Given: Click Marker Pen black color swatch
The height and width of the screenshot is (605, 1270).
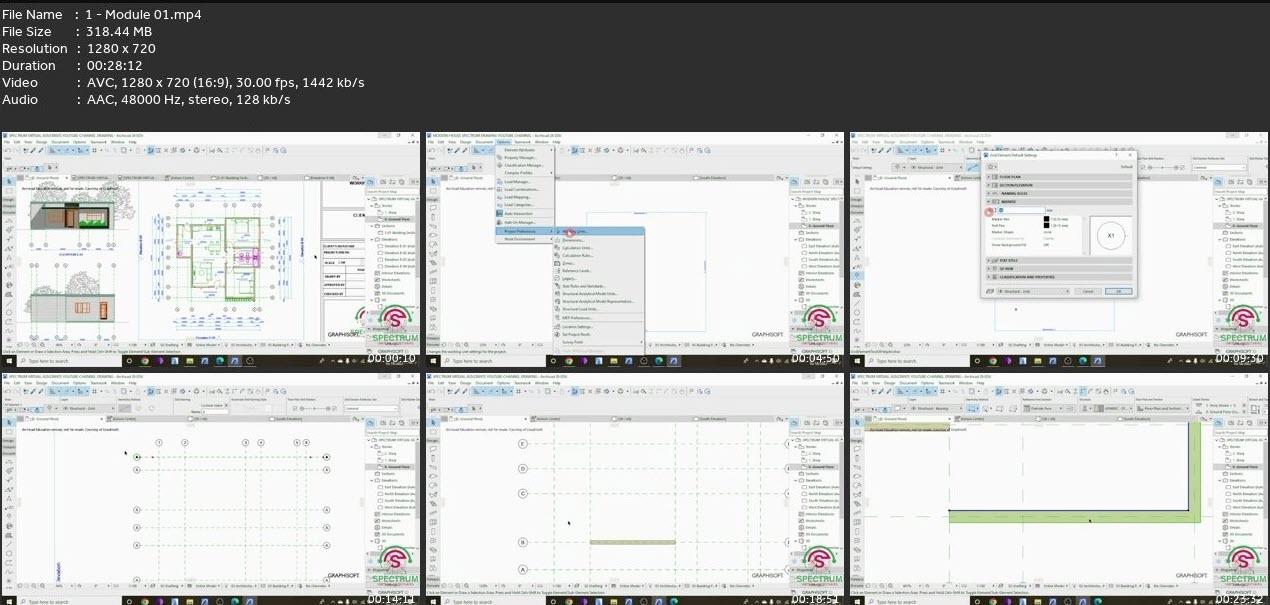Looking at the screenshot, I should click(1046, 219).
